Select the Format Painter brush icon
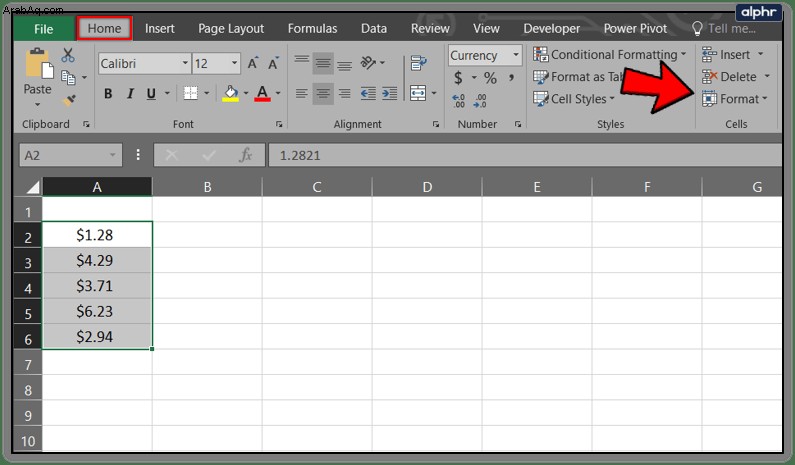 pos(69,100)
